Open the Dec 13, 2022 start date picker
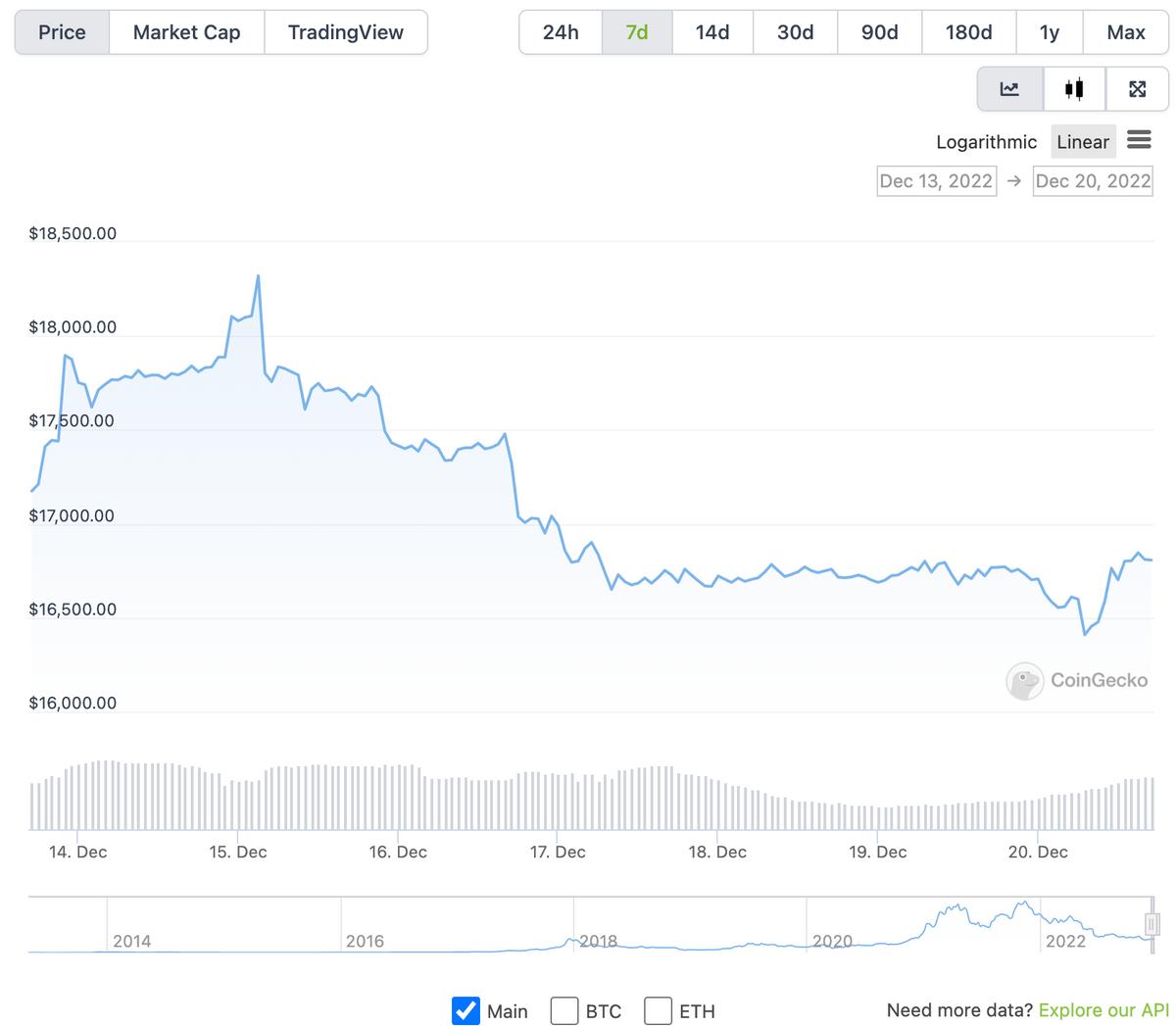The width and height of the screenshot is (1176, 1026). point(936,180)
